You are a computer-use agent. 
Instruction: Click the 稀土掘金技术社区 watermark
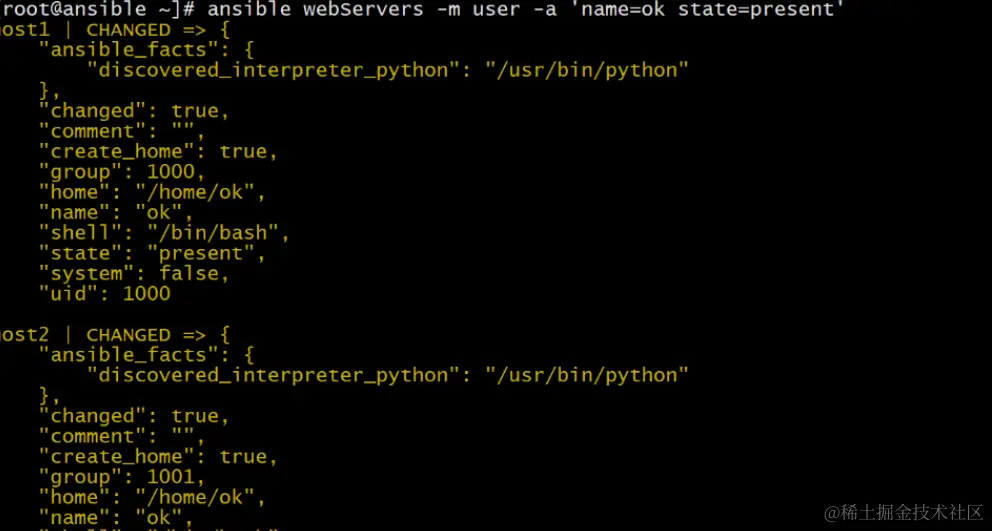(903, 512)
